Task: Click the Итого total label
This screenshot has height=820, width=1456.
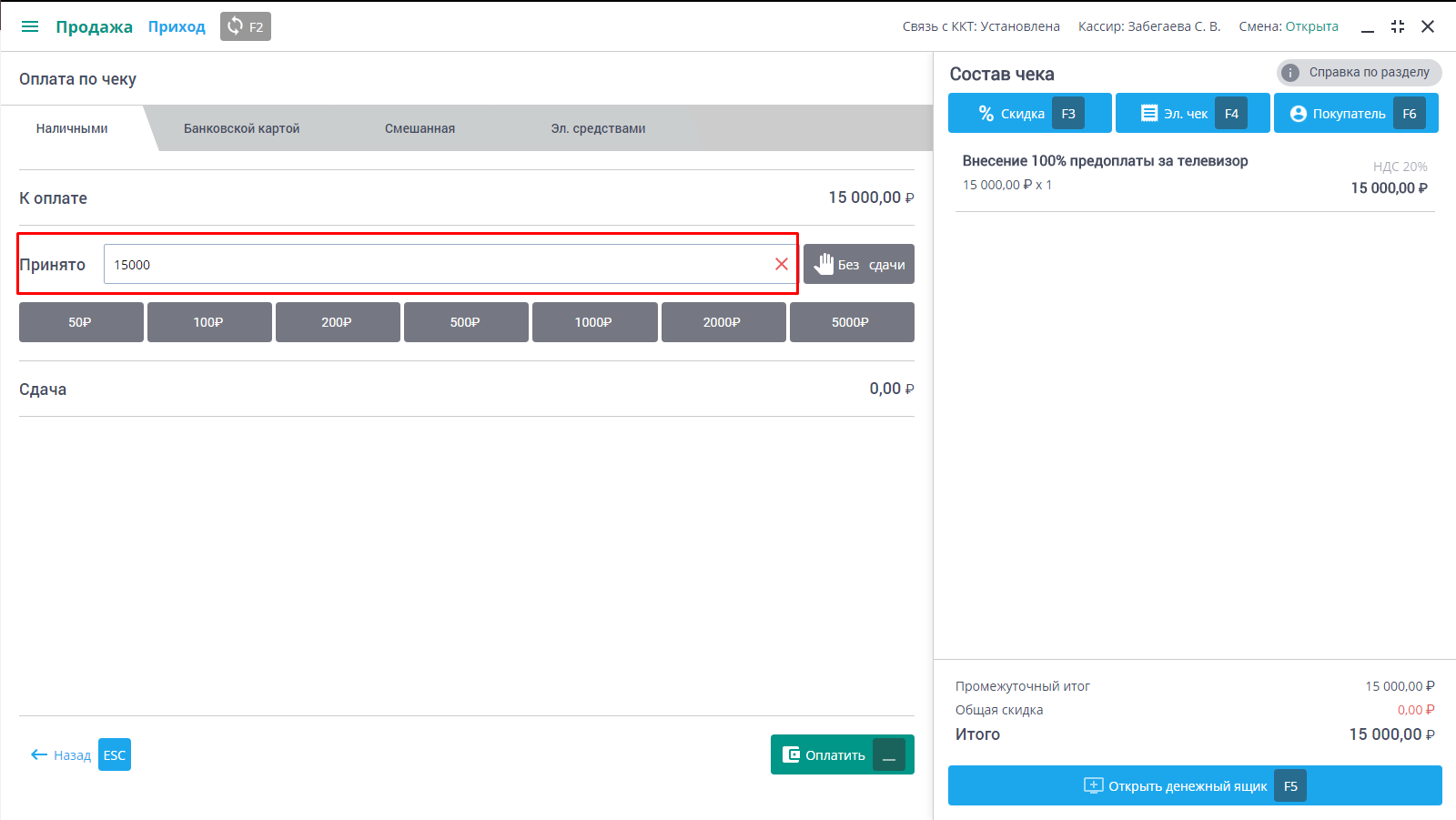Action: [977, 734]
